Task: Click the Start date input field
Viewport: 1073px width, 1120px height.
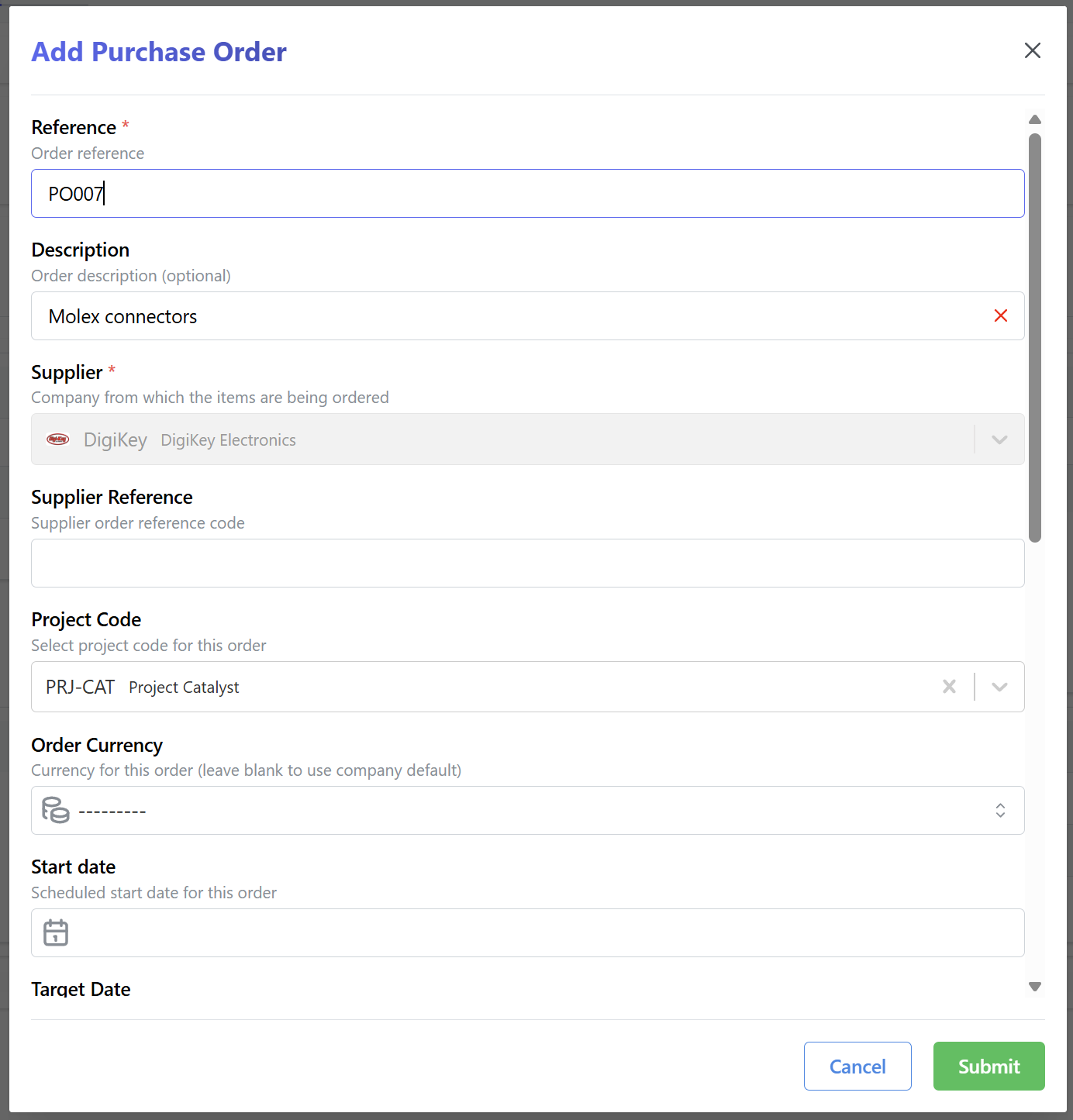Action: pos(527,933)
